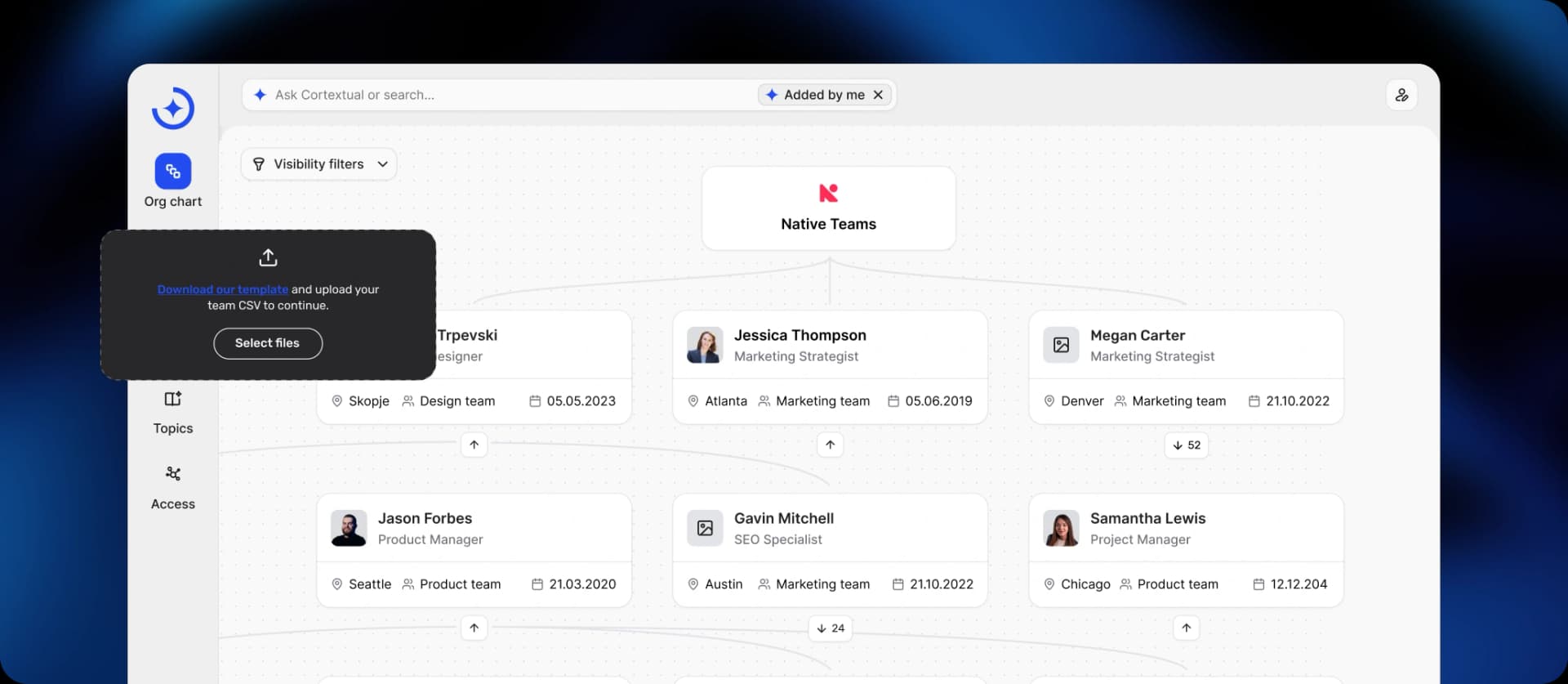The image size is (1568, 684).
Task: Select the Native Teams root card
Action: coord(828,208)
